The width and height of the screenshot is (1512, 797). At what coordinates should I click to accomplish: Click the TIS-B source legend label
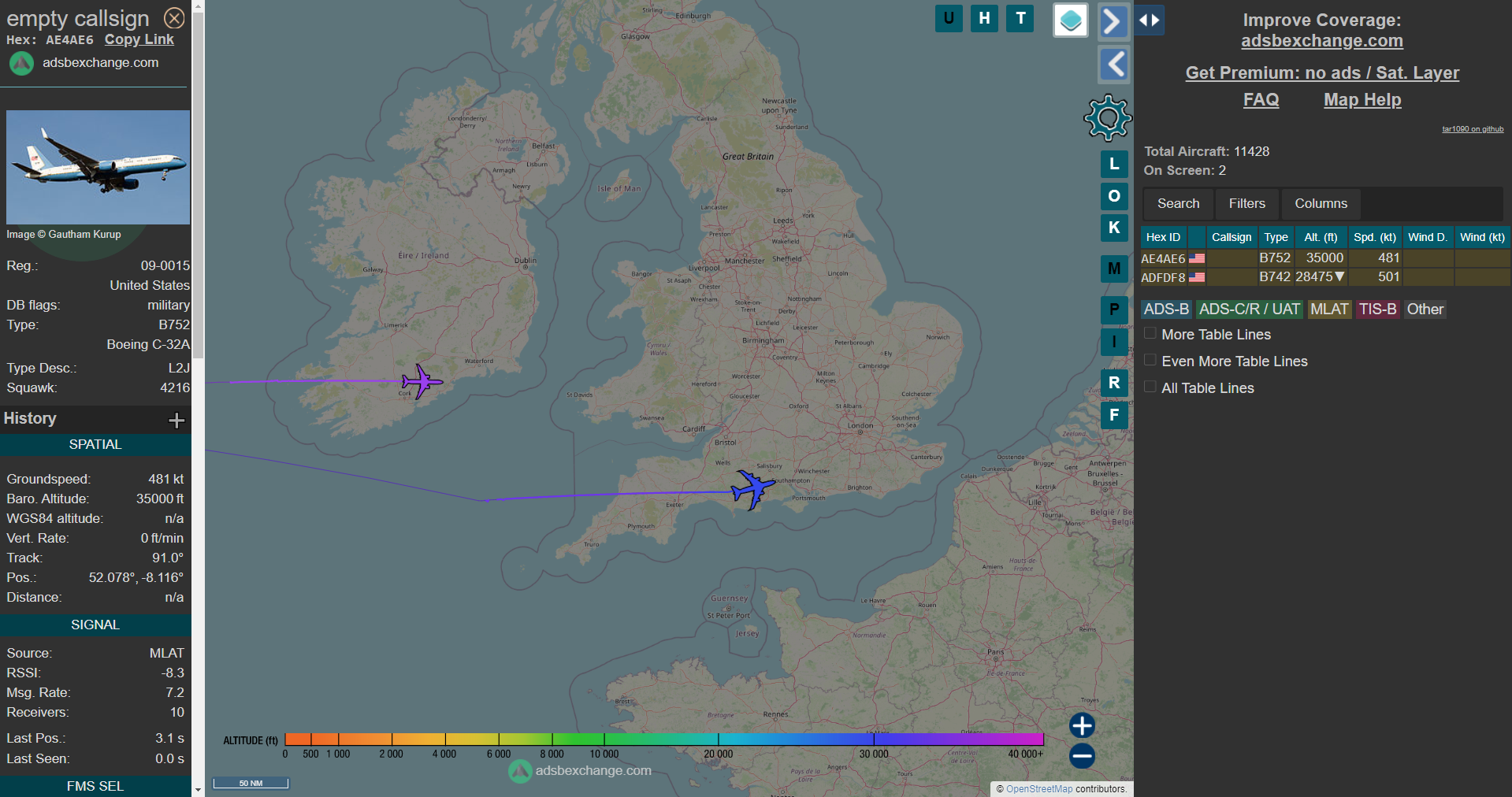(x=1377, y=310)
